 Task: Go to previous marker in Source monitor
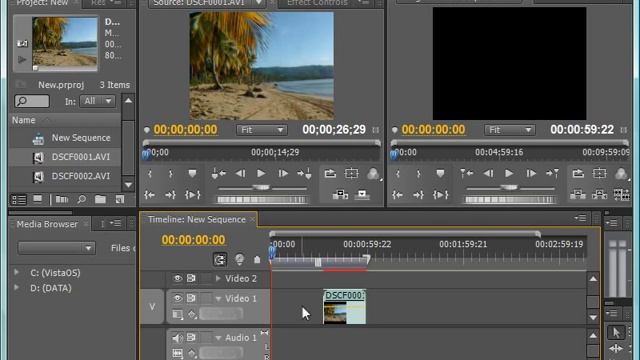219,174
